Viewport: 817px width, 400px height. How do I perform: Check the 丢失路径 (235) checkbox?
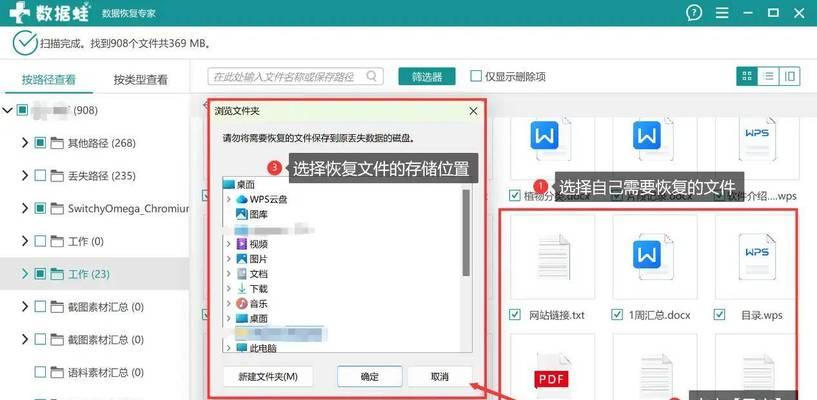click(40, 176)
